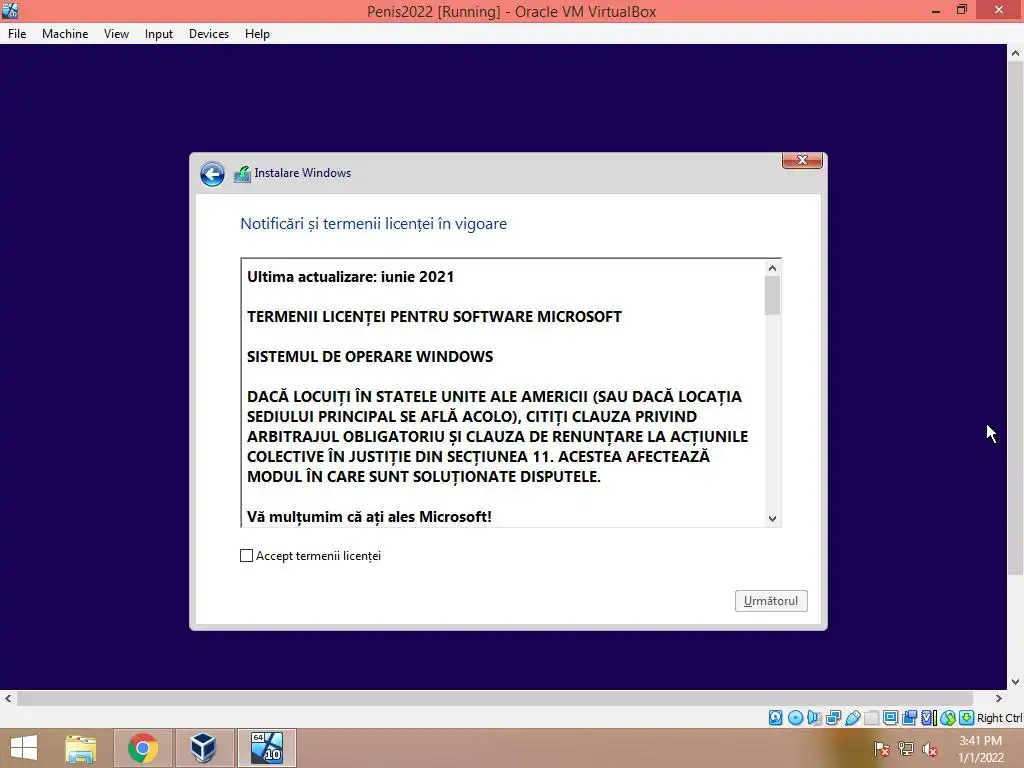Open the Input menu
This screenshot has height=768, width=1024.
click(159, 34)
